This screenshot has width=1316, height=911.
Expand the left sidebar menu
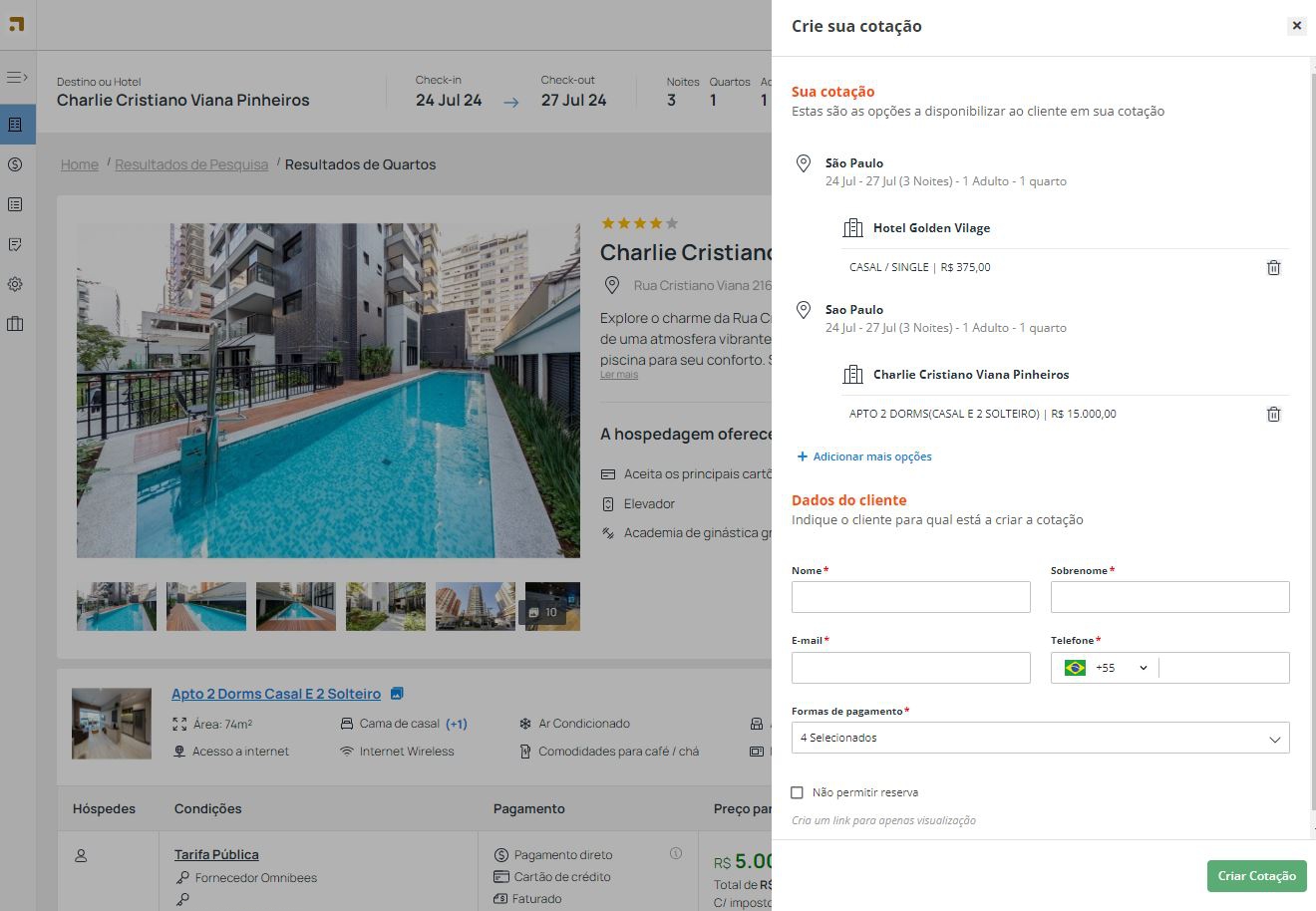16,77
